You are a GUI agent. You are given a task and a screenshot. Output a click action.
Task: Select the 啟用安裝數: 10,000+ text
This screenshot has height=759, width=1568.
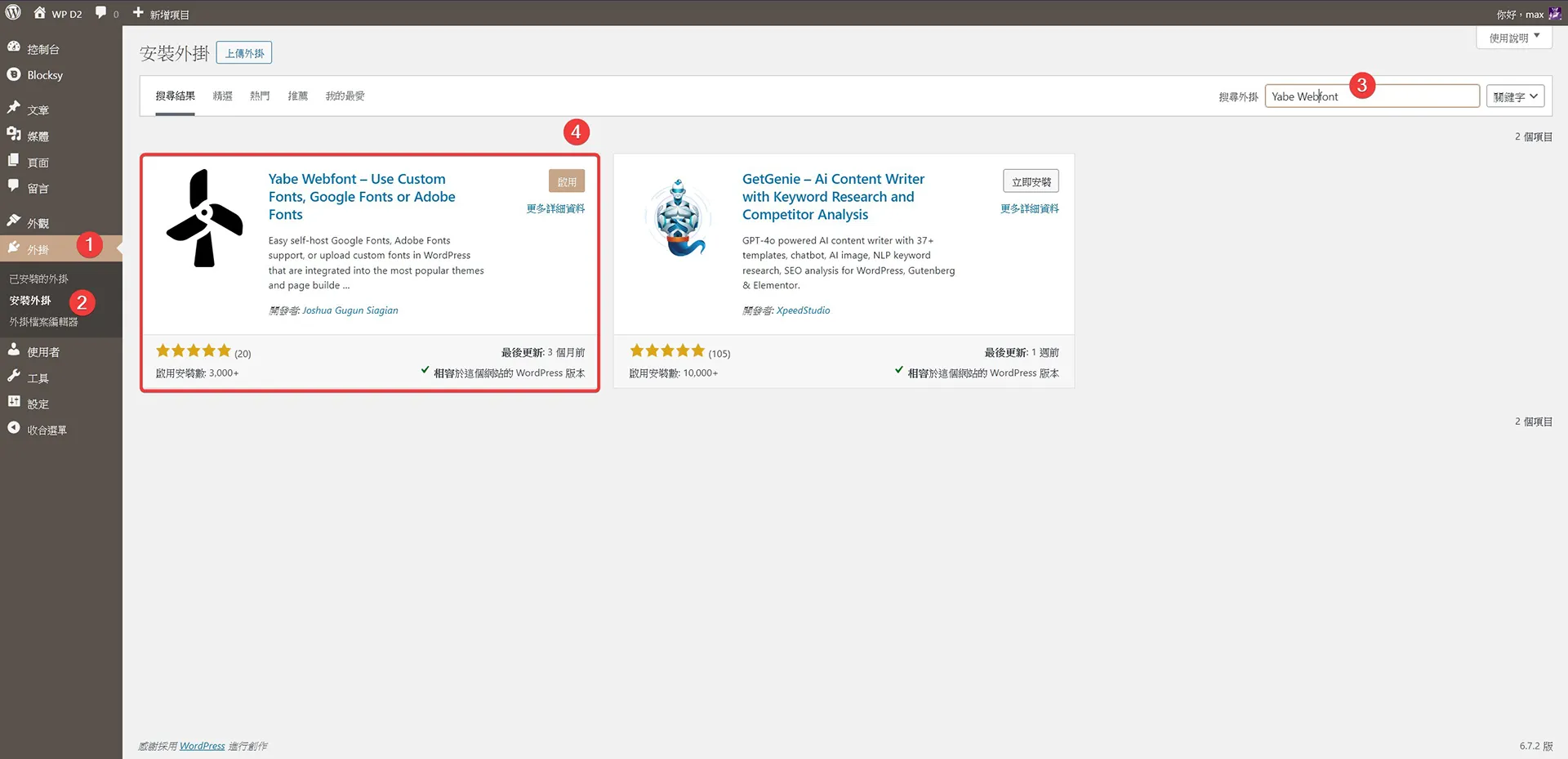click(x=673, y=373)
